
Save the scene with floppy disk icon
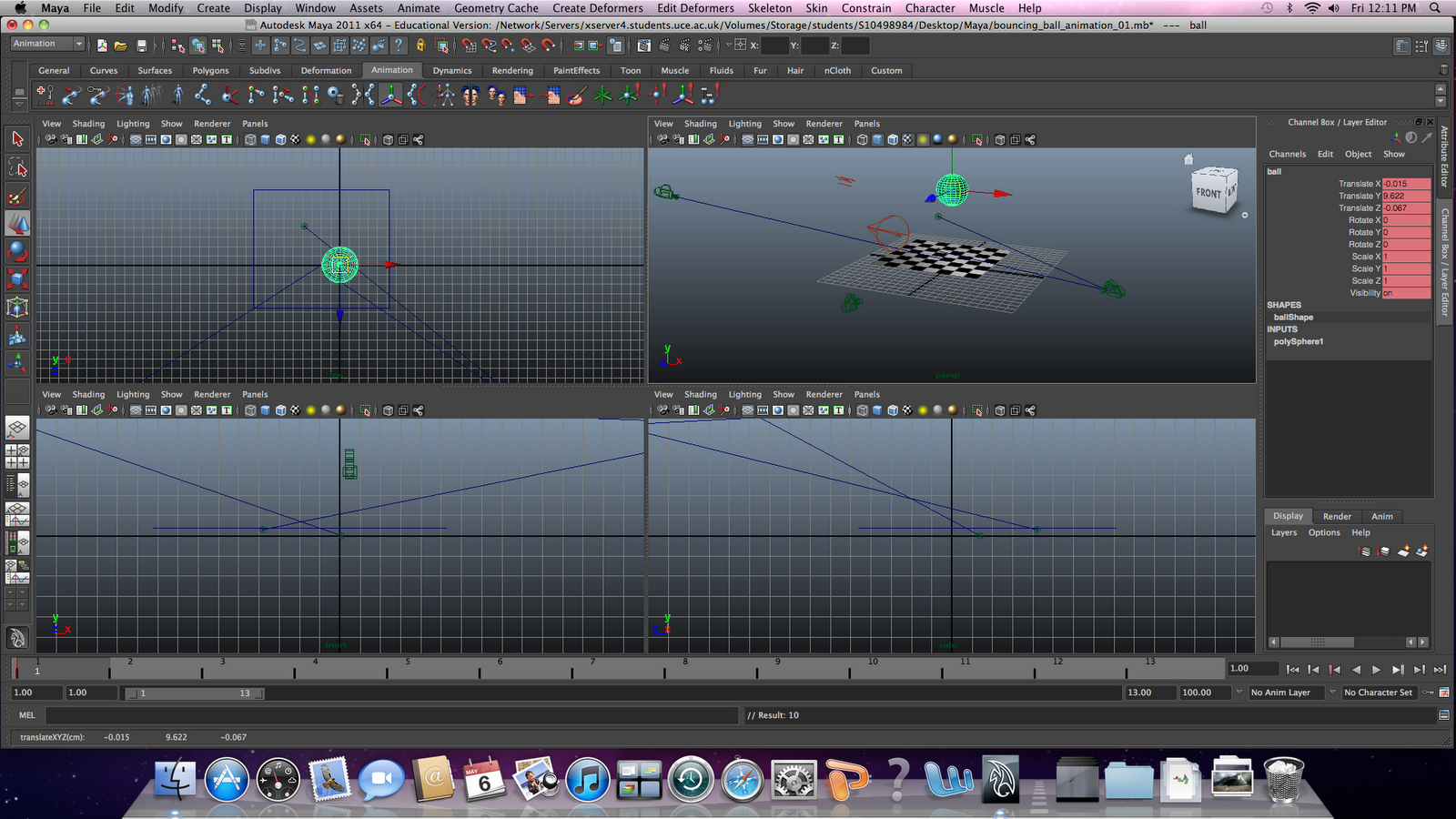click(x=141, y=45)
